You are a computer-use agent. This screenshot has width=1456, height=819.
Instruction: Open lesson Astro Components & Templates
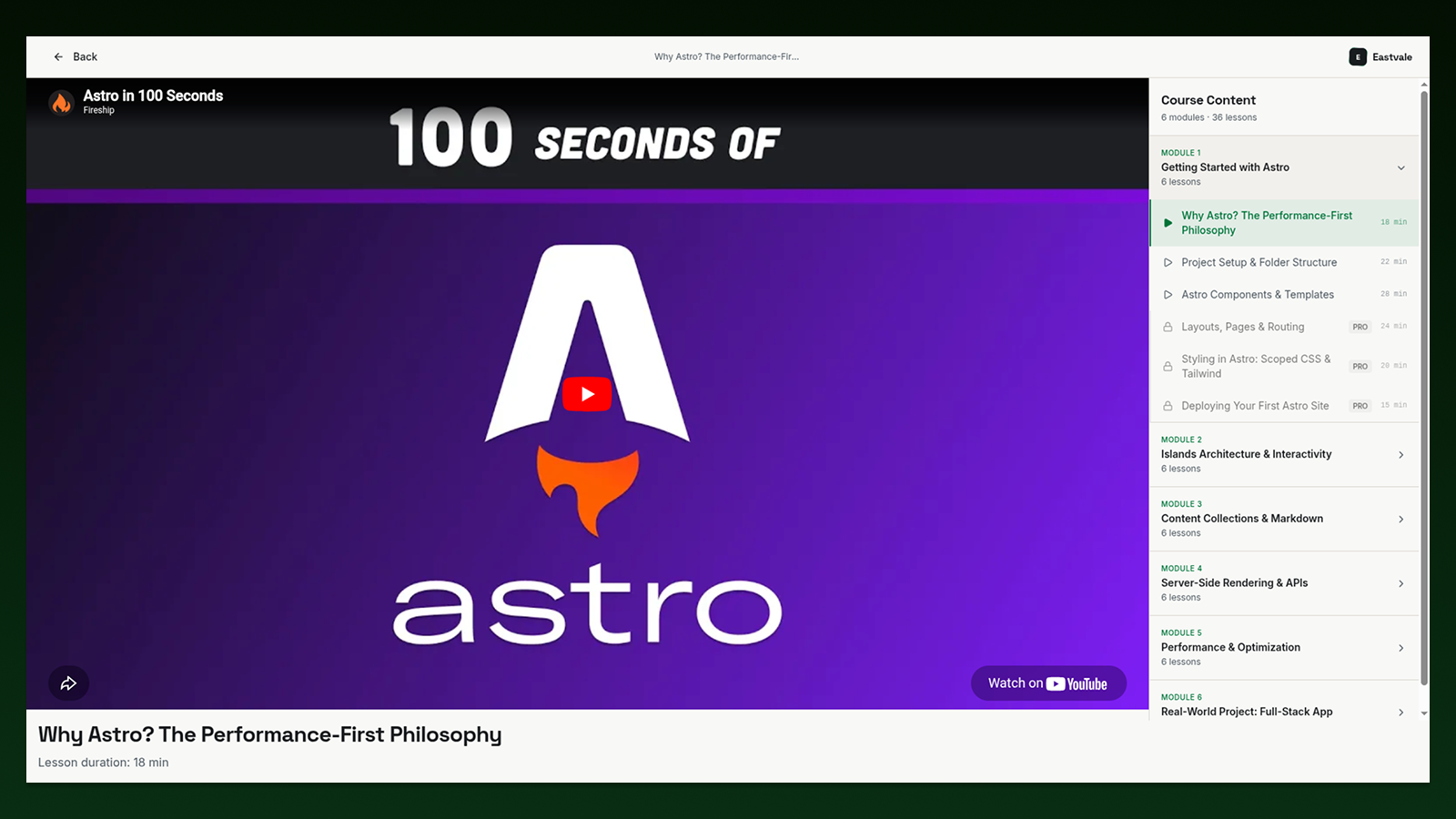click(x=1284, y=295)
